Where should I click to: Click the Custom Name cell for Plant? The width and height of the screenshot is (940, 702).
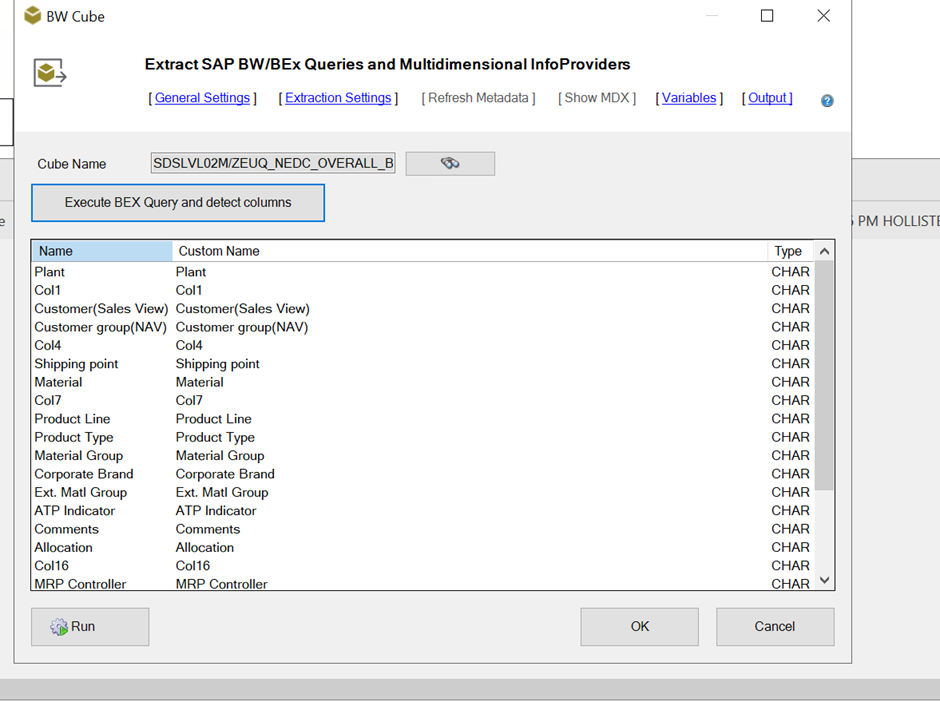point(191,272)
